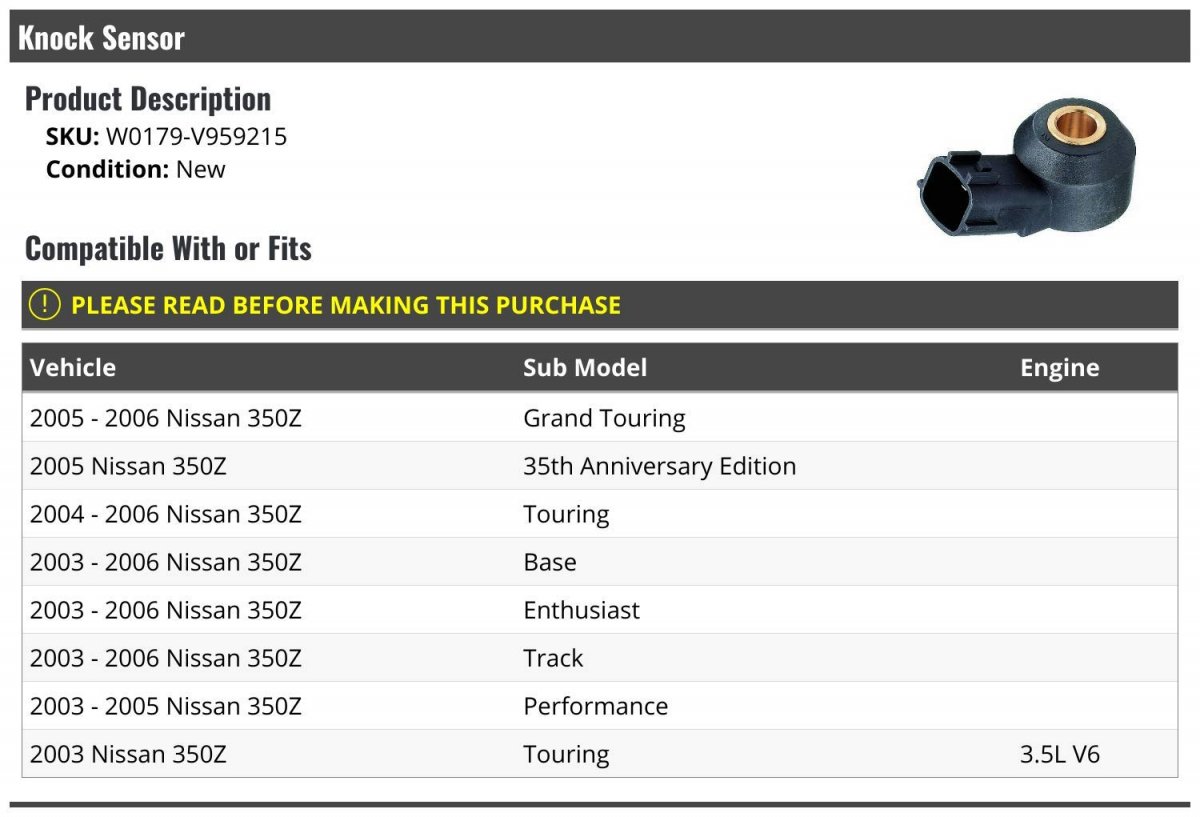
Task: Click the 2004 - 2006 Nissan 350Z vehicle cell
Action: coord(165,514)
